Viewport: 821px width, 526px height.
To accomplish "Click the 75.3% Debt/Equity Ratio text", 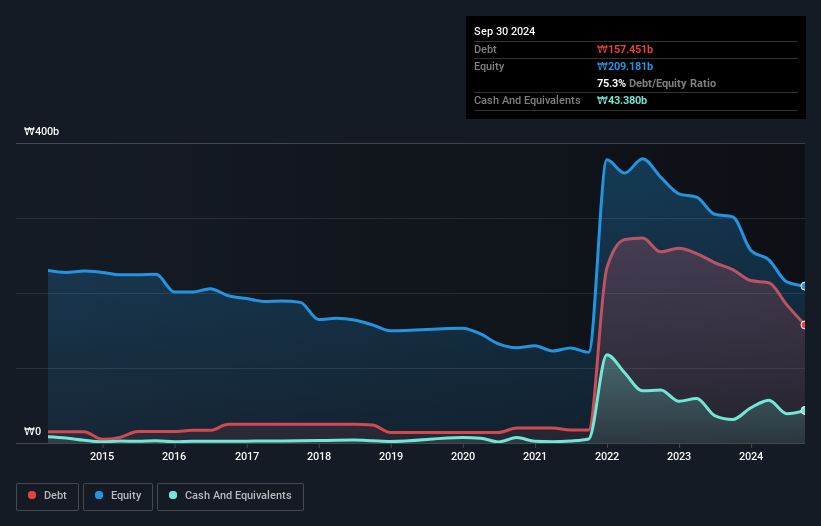I will [656, 83].
